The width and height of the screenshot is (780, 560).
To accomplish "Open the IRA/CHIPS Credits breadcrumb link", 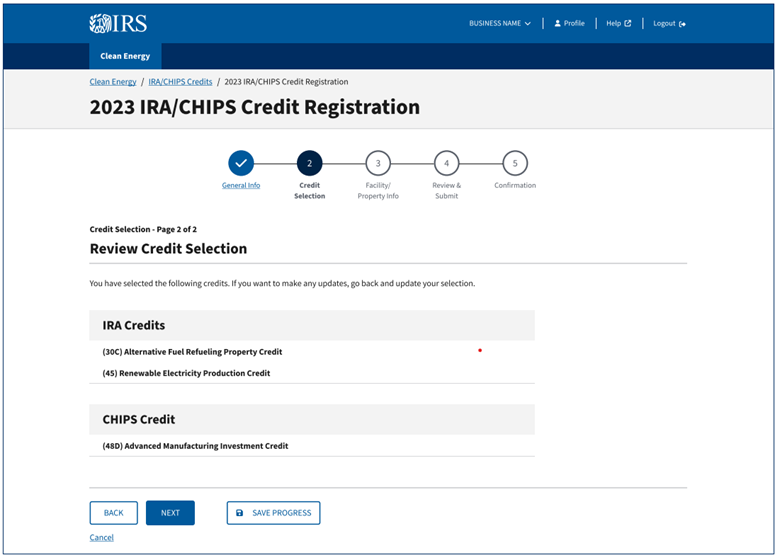I will point(180,82).
